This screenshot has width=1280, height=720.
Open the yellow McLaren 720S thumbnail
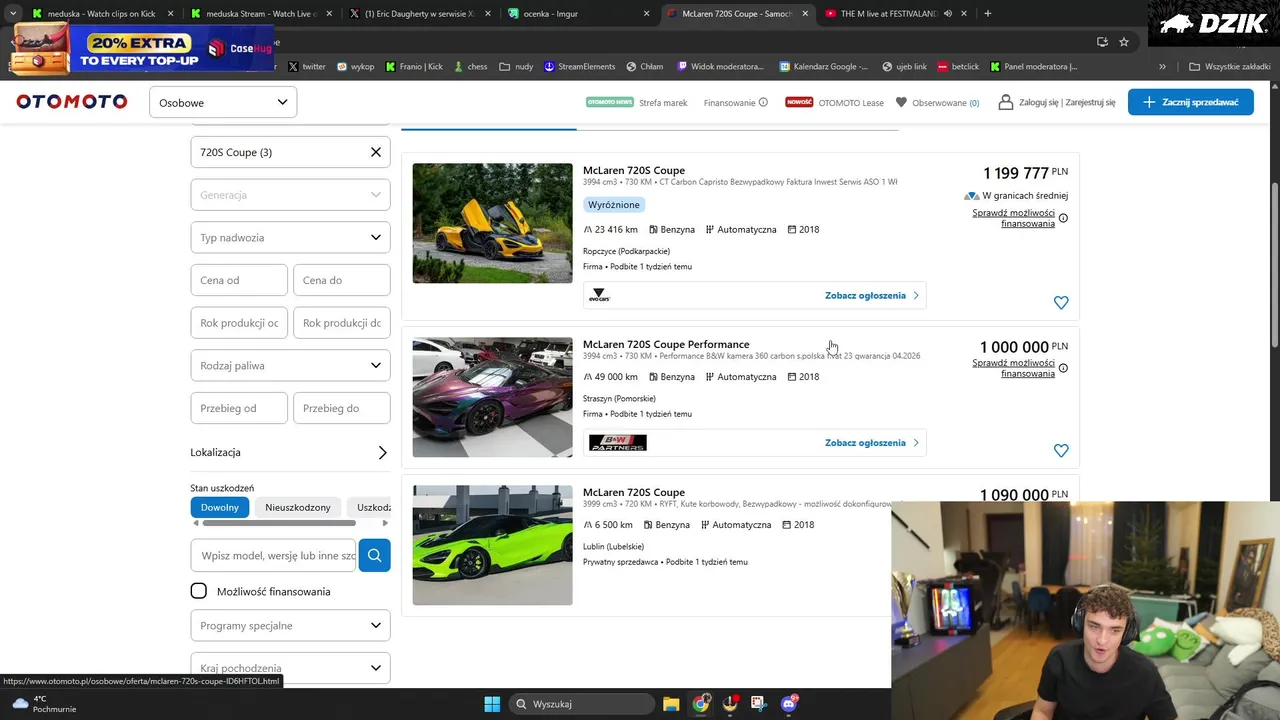coord(492,223)
